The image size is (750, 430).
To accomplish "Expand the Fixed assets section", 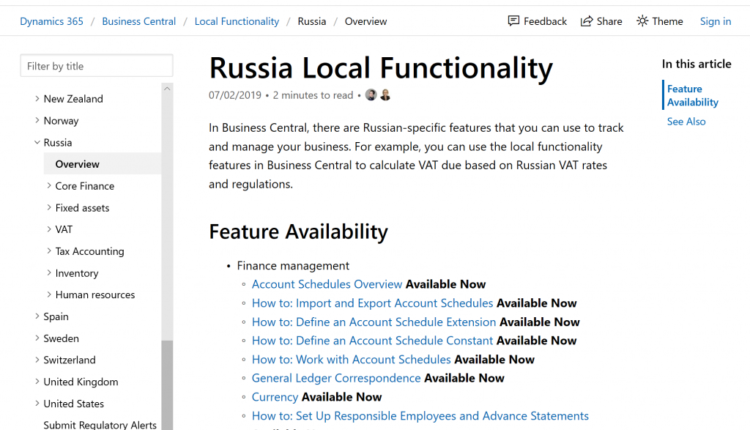I will coord(49,208).
